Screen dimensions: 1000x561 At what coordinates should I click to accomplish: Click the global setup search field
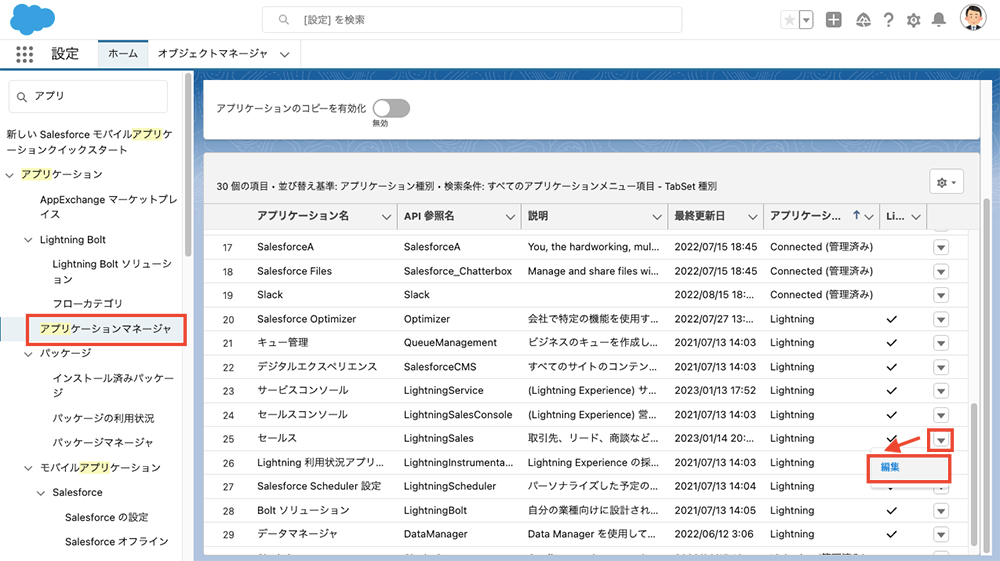point(472,20)
